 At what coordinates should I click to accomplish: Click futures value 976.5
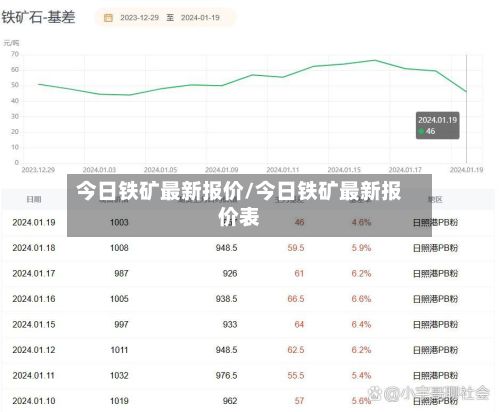(226, 376)
